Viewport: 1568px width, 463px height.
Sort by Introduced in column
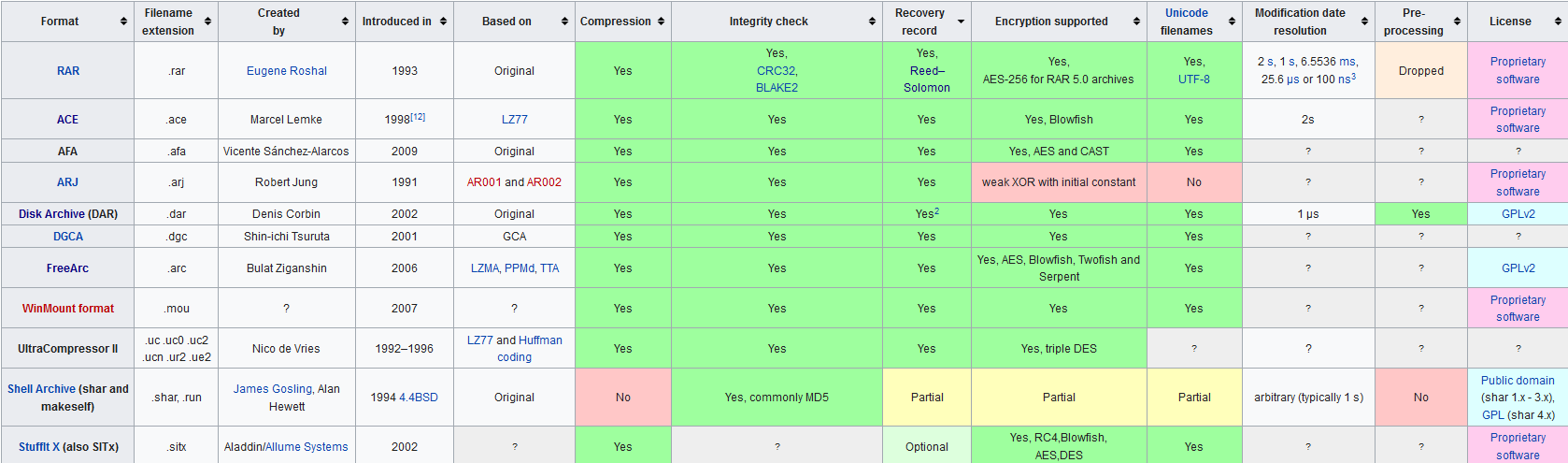tap(443, 22)
